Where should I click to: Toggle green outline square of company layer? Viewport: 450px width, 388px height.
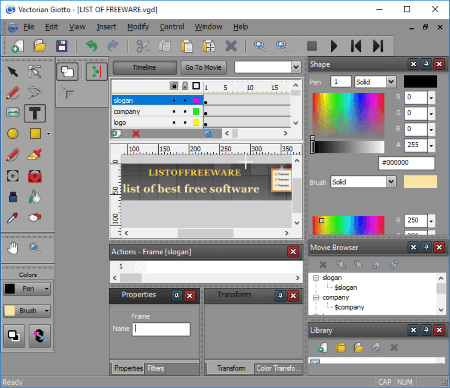pyautogui.click(x=196, y=111)
